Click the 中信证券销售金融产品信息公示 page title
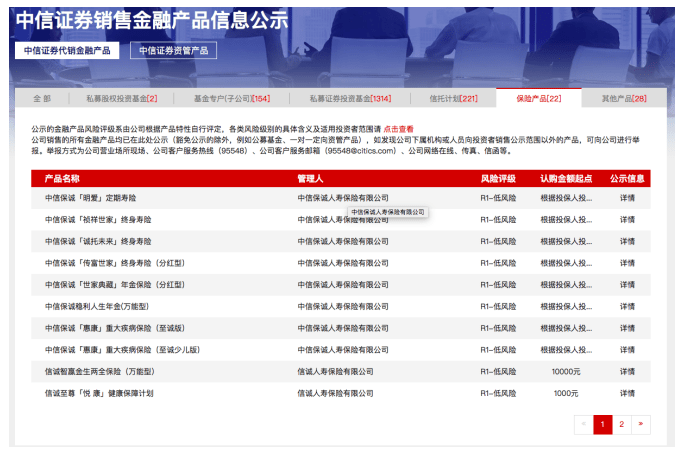681x461 pixels. (x=152, y=20)
